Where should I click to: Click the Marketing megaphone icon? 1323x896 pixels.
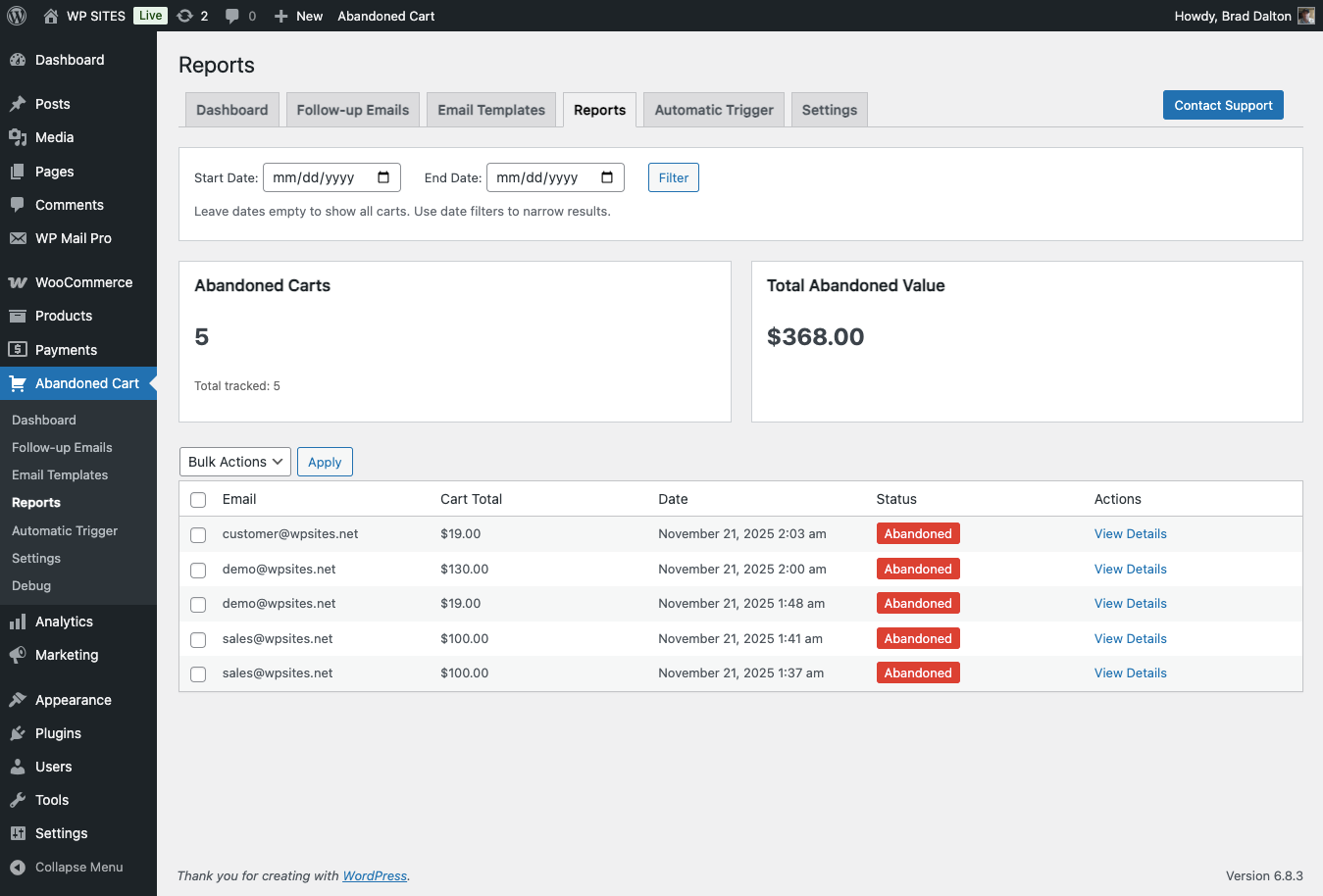point(18,655)
